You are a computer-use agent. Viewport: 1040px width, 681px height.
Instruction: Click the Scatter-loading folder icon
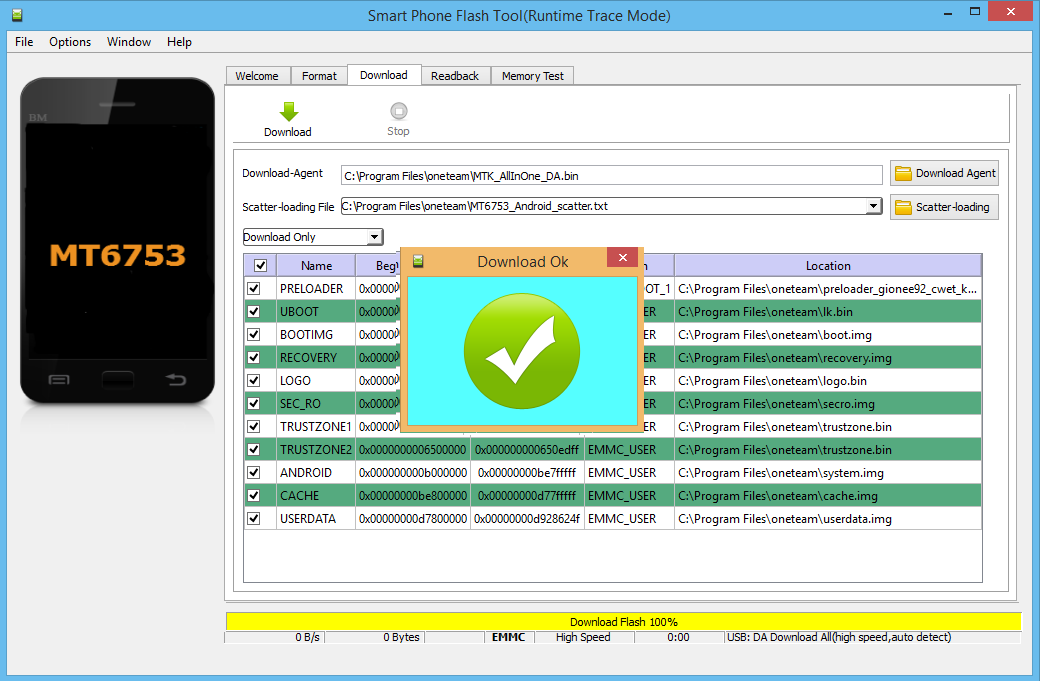click(903, 207)
